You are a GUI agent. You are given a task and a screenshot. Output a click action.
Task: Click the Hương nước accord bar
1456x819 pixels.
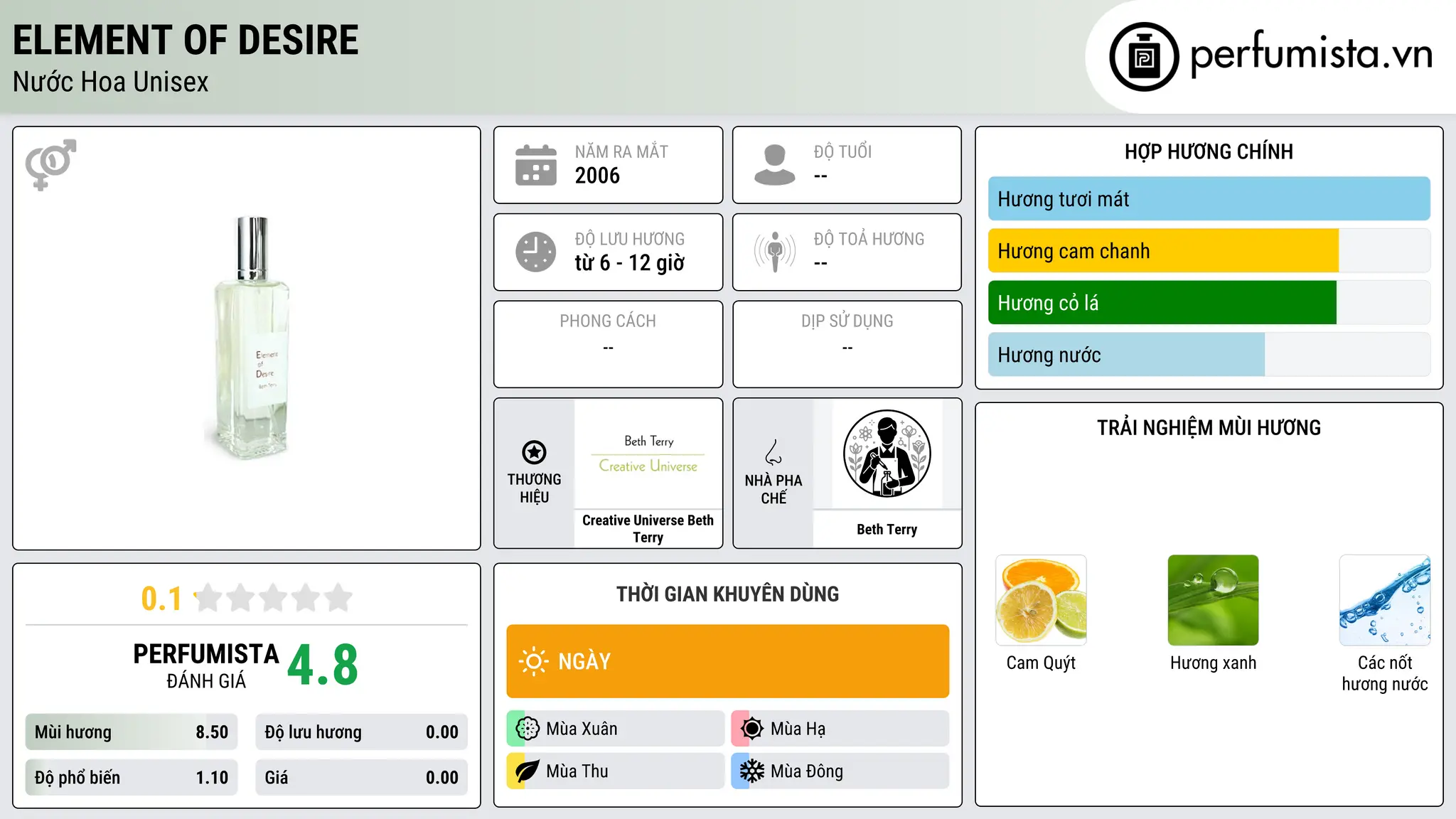pos(1209,355)
